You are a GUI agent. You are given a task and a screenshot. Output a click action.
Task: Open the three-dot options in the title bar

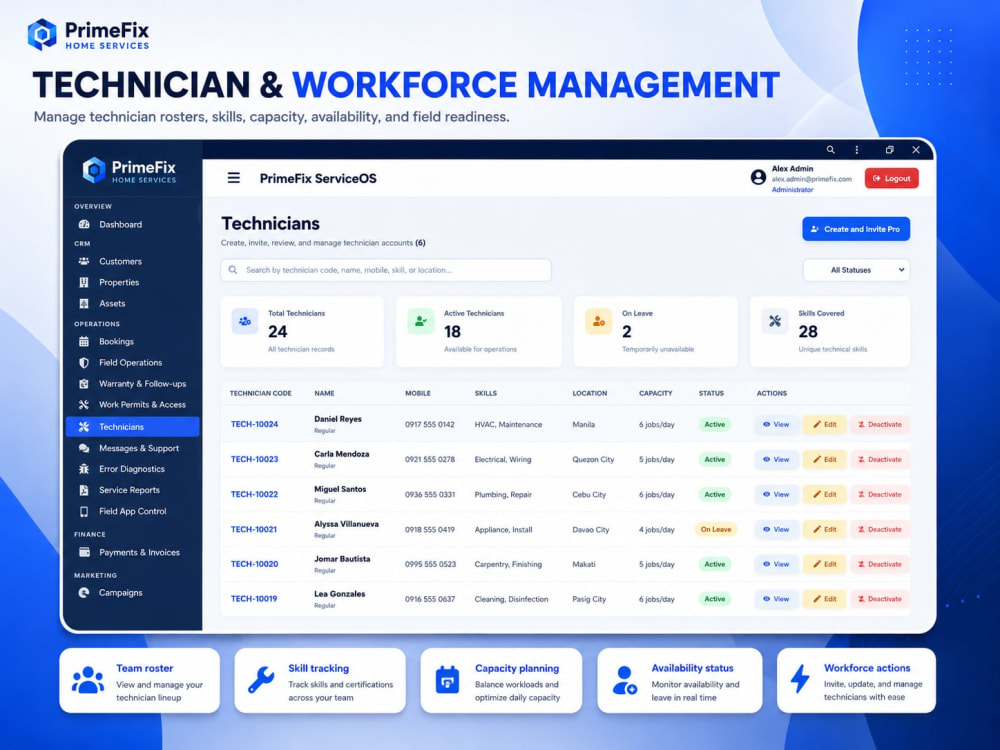(x=857, y=150)
